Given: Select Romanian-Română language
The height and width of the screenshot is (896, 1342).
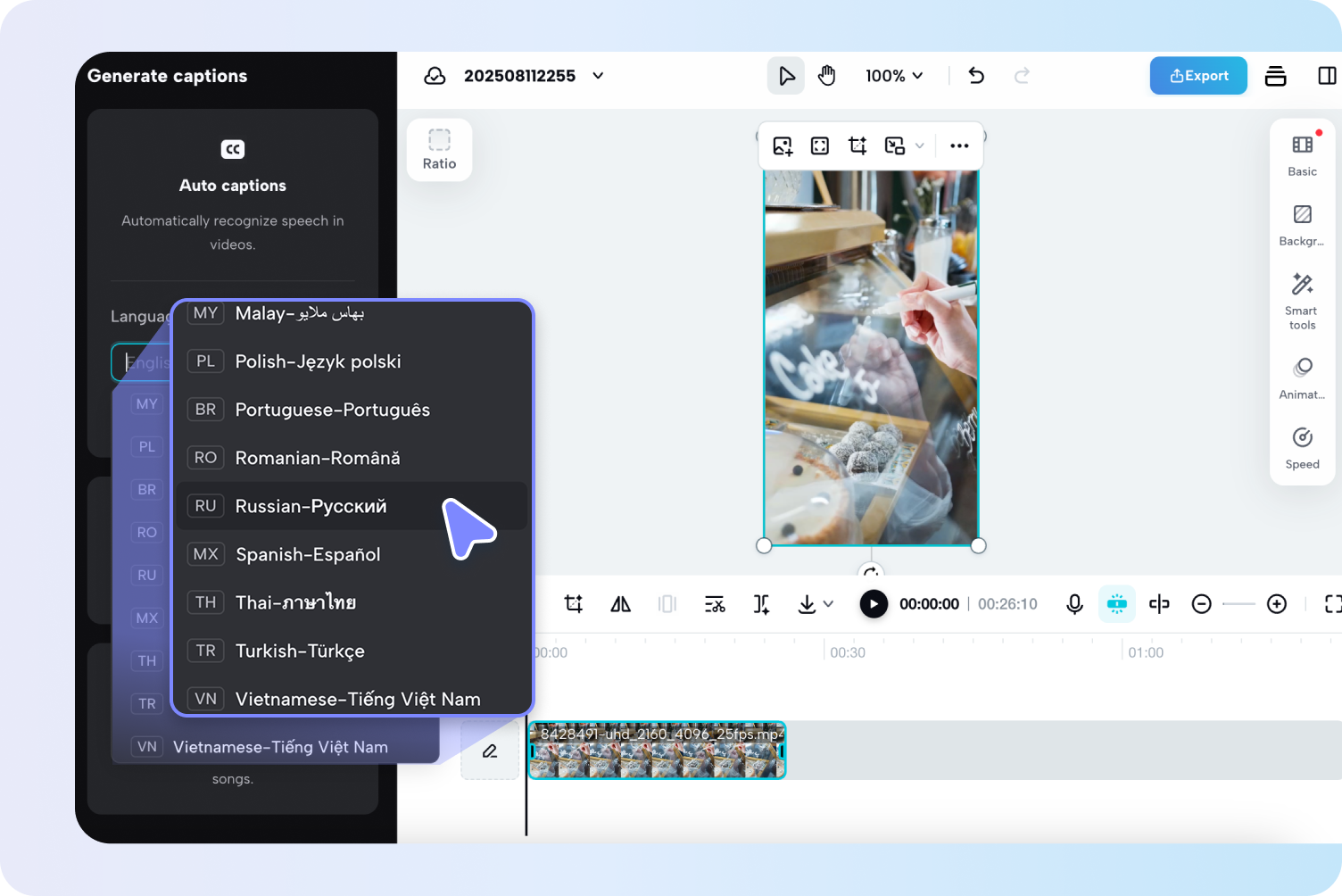Looking at the screenshot, I should [x=352, y=458].
